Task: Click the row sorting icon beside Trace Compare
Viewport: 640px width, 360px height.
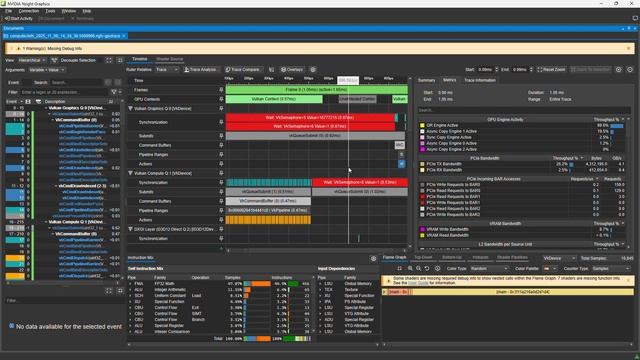Action: 271,69
